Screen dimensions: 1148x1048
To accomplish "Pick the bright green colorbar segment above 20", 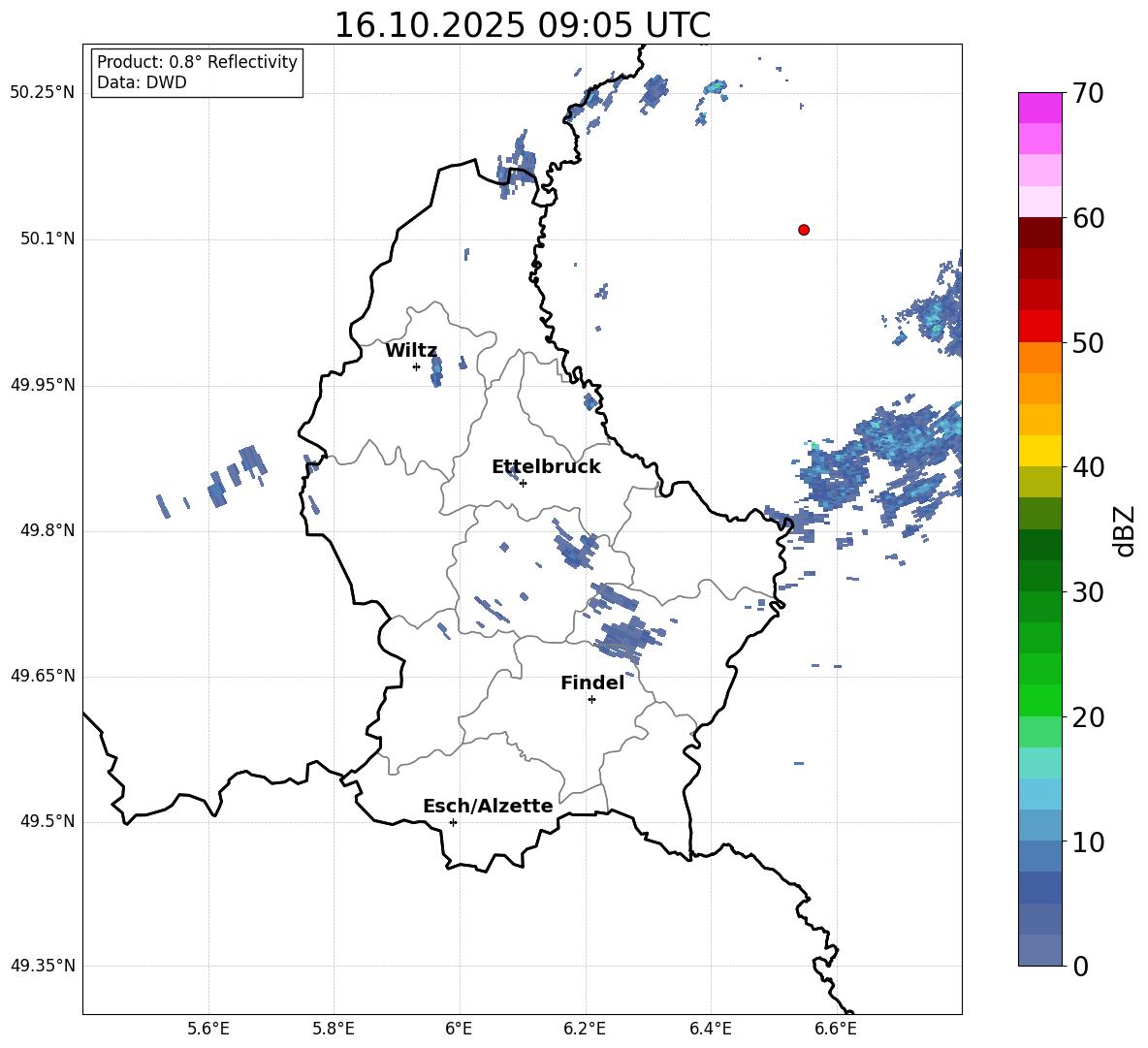I will click(1039, 701).
